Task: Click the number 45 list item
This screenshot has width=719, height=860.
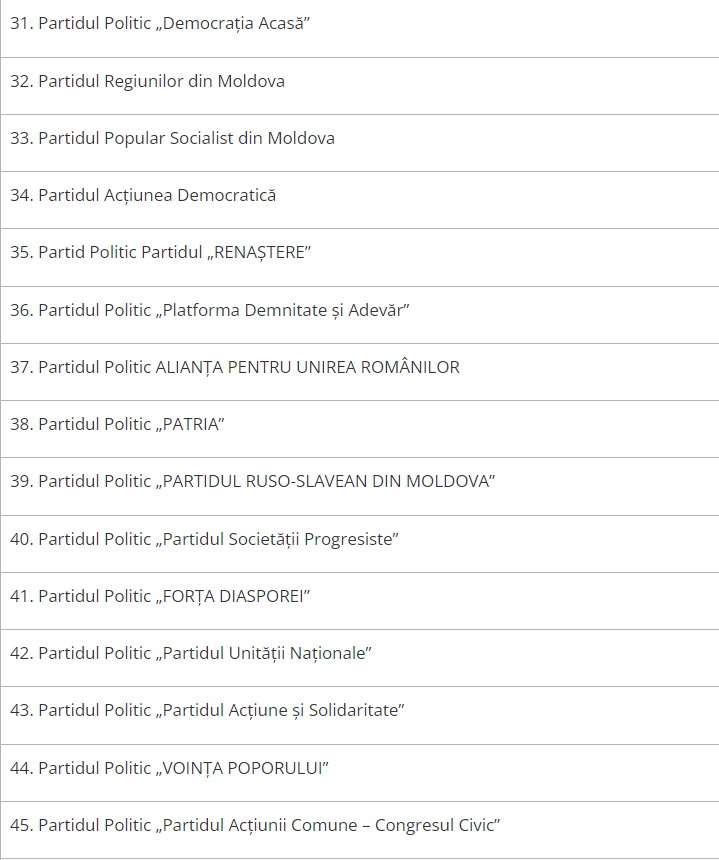Action: pyautogui.click(x=360, y=830)
